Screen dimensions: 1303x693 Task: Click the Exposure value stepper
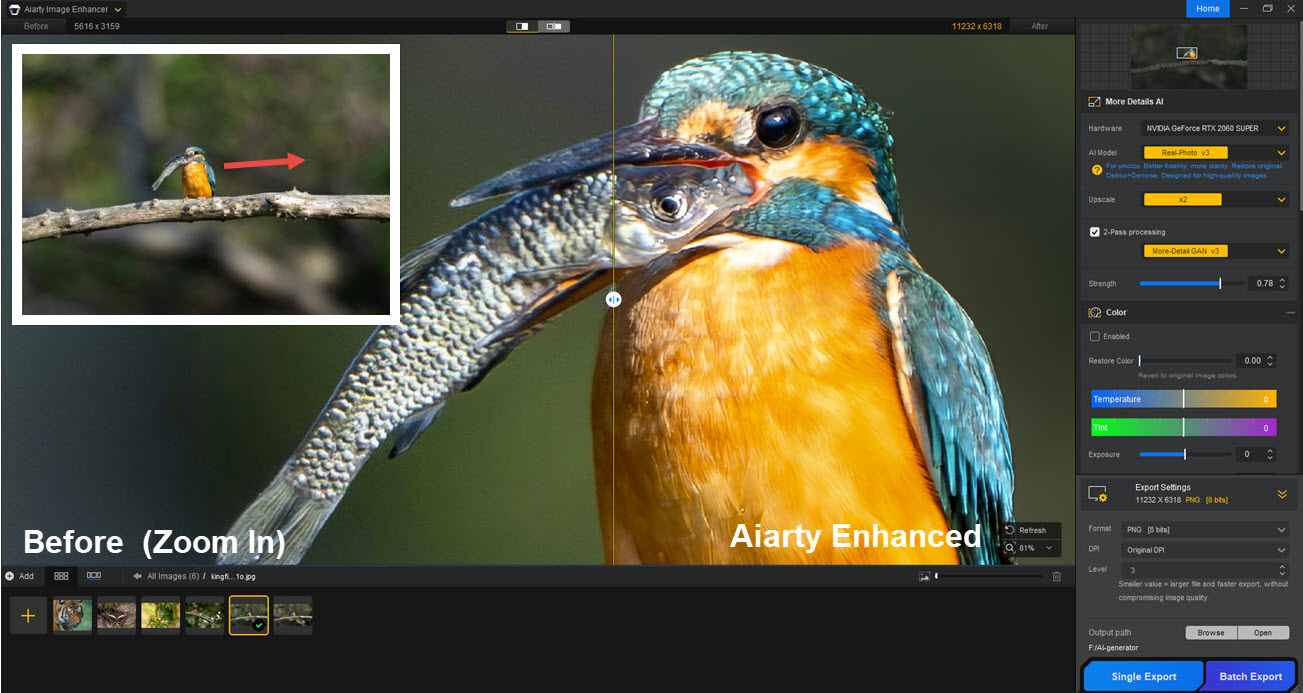tap(1270, 454)
